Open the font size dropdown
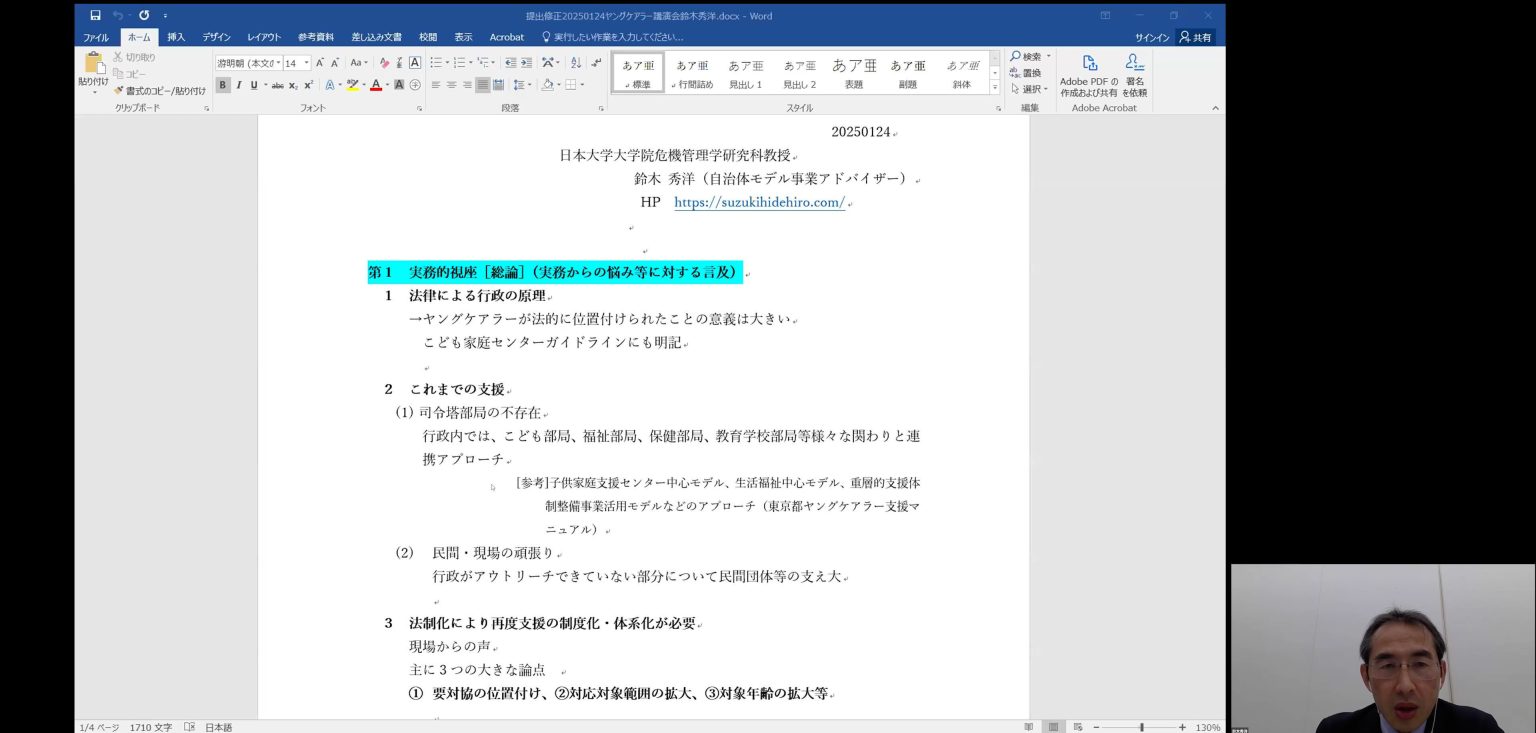Image resolution: width=1536 pixels, height=733 pixels. coord(306,62)
